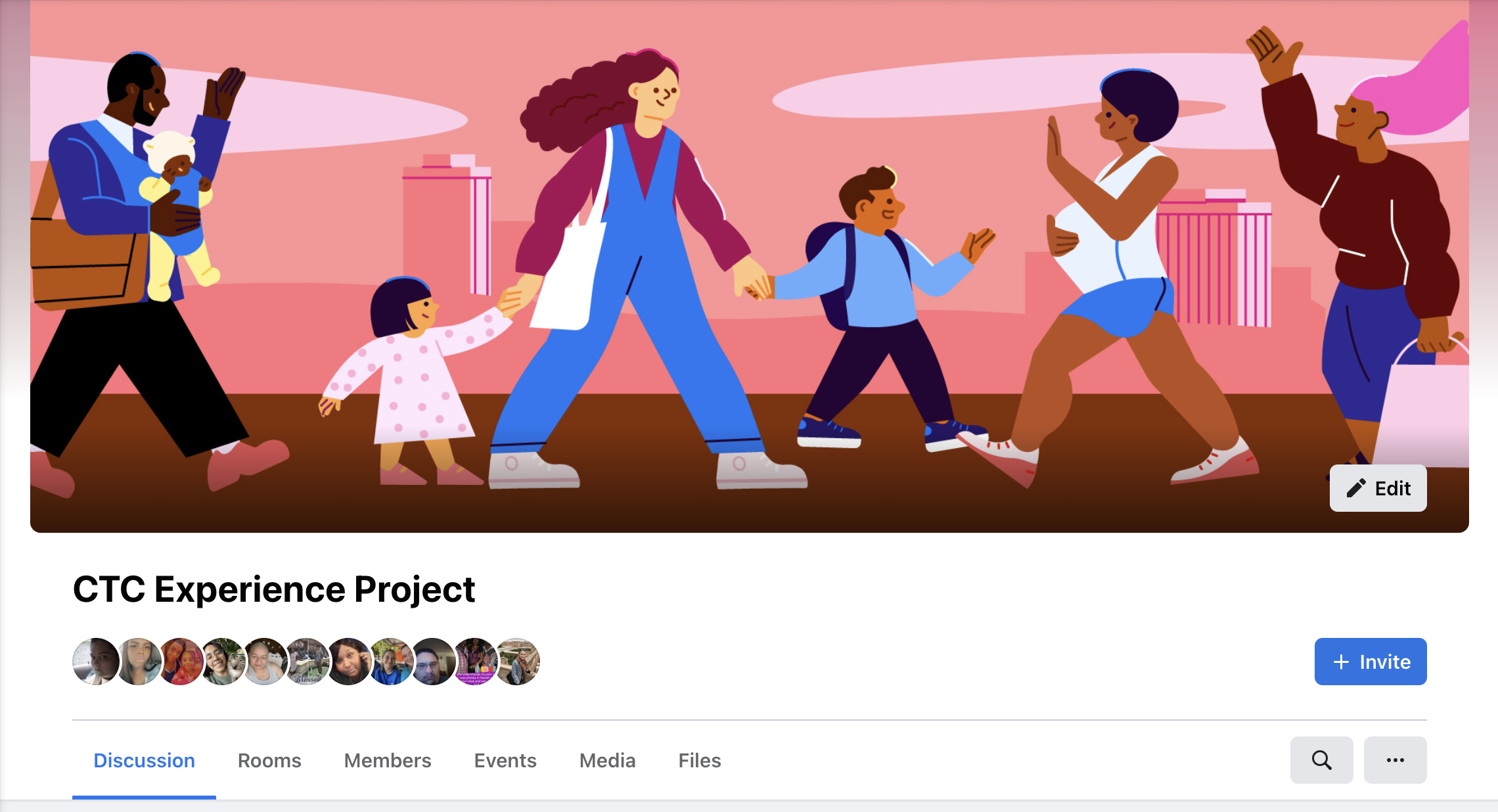The image size is (1498, 812).
Task: Open avatar of man wearing glasses
Action: click(x=433, y=662)
